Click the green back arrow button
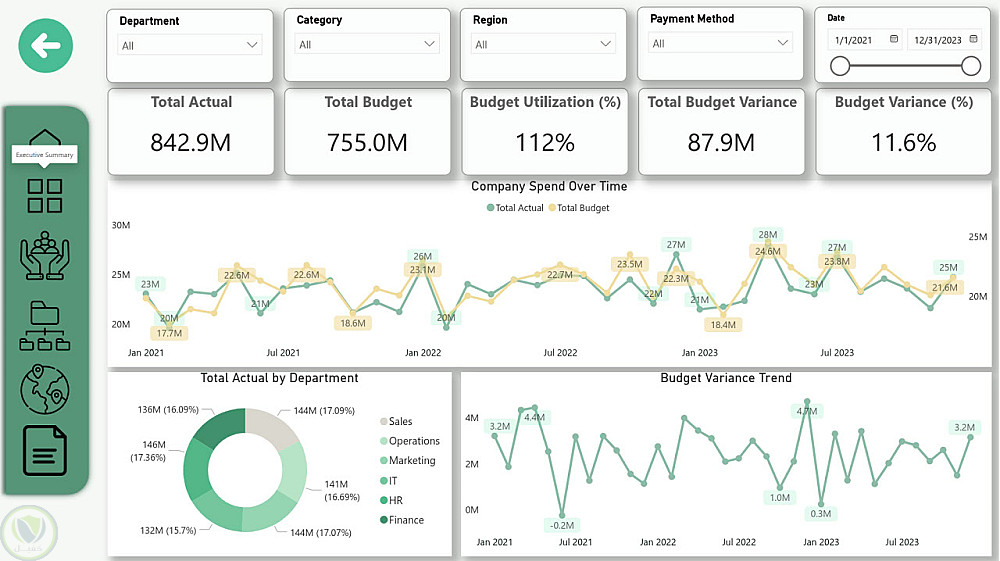Image resolution: width=1000 pixels, height=561 pixels. point(46,45)
